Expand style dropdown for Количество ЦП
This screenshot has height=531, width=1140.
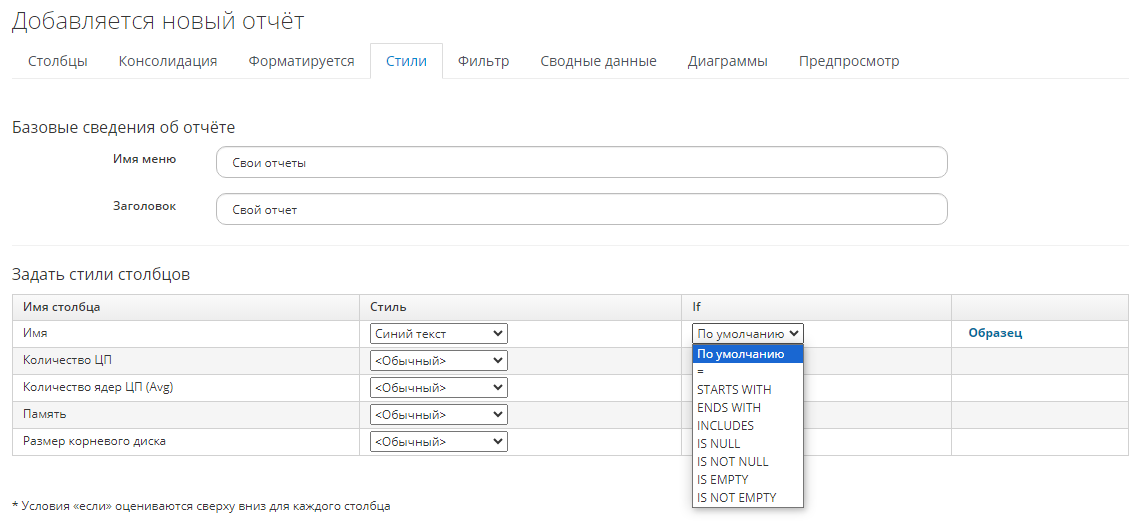(x=438, y=361)
